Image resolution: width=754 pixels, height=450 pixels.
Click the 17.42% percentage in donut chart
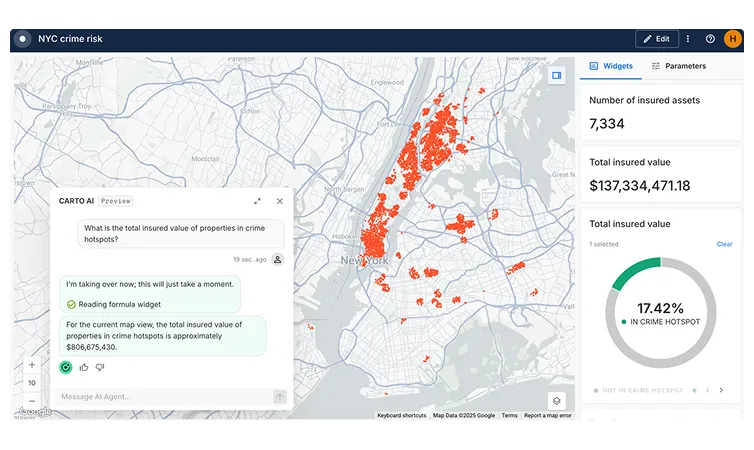pyautogui.click(x=660, y=308)
